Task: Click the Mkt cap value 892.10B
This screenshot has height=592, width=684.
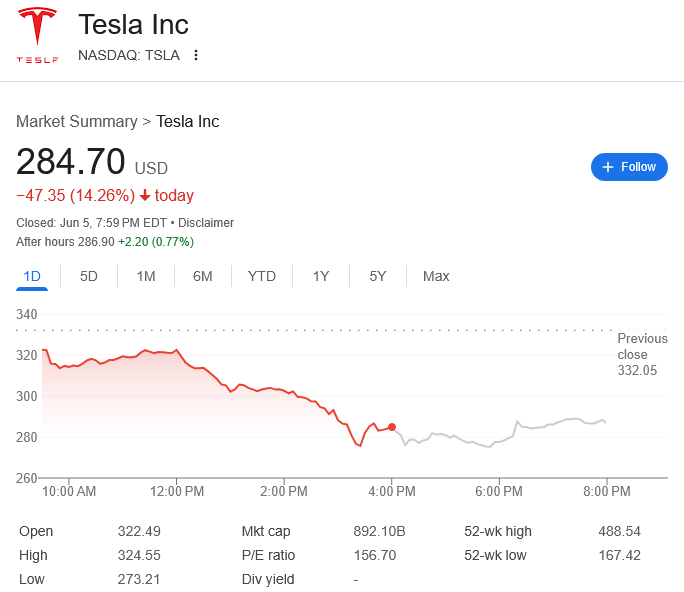Action: 380,531
